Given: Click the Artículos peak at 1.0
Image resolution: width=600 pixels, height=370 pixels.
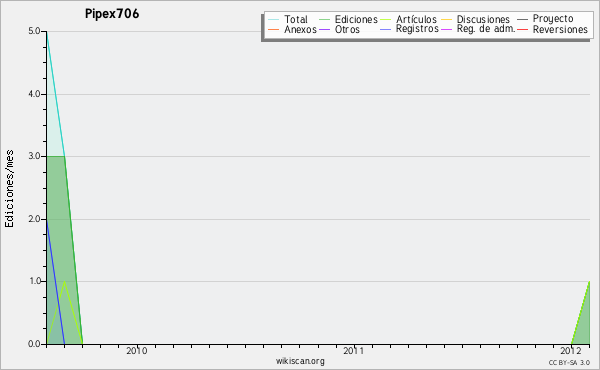Looking at the screenshot, I should point(65,282).
